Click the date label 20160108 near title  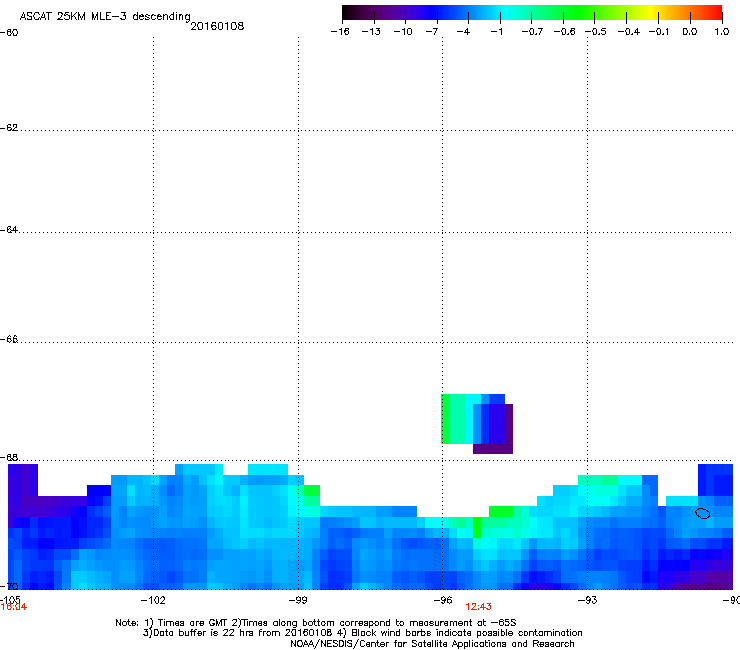point(217,26)
